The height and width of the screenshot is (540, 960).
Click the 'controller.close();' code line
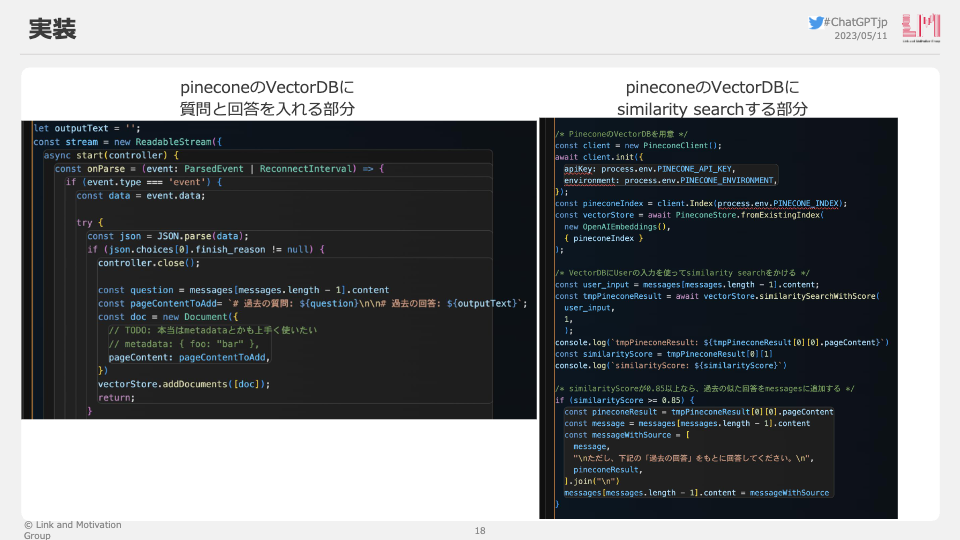tap(149, 263)
